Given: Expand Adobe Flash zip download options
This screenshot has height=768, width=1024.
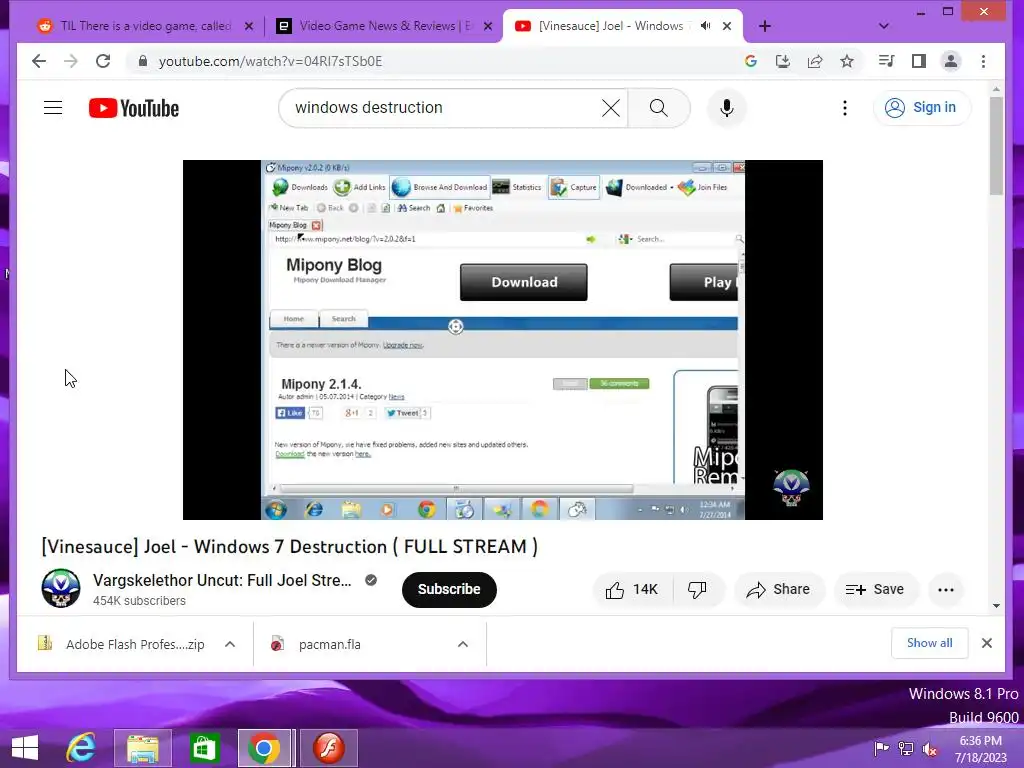Looking at the screenshot, I should click(x=230, y=644).
